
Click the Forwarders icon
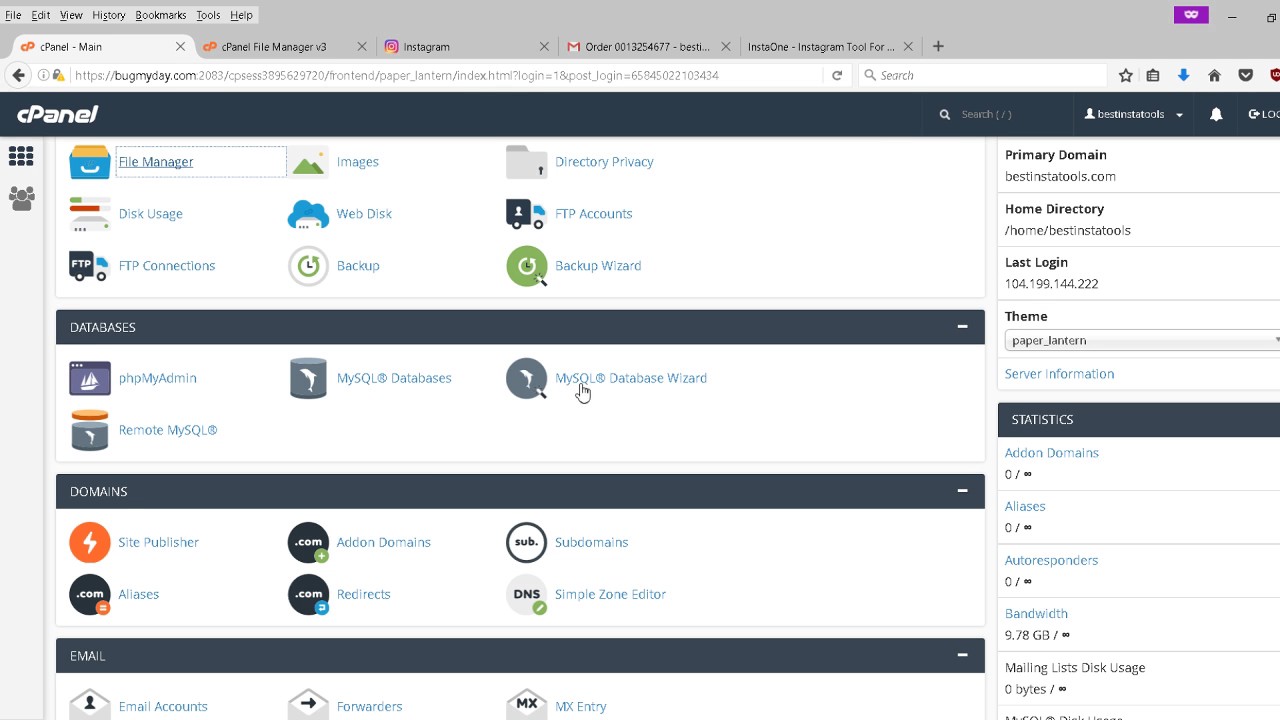[x=308, y=704]
